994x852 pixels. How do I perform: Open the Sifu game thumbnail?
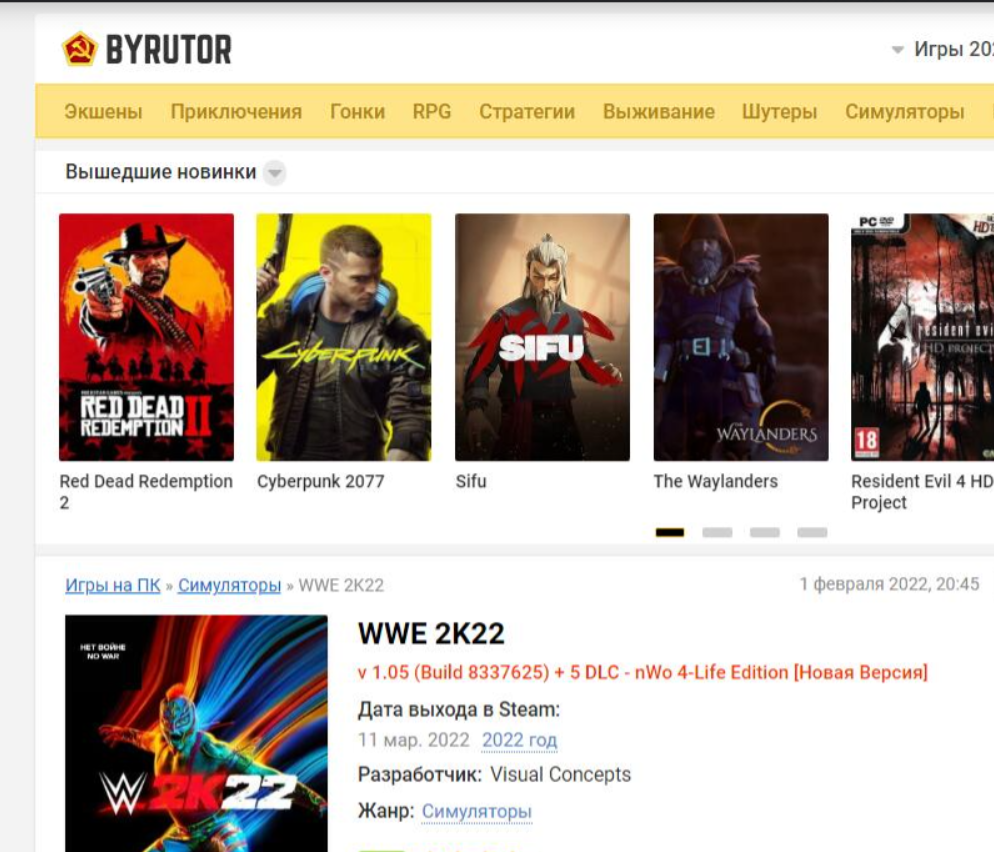[542, 337]
